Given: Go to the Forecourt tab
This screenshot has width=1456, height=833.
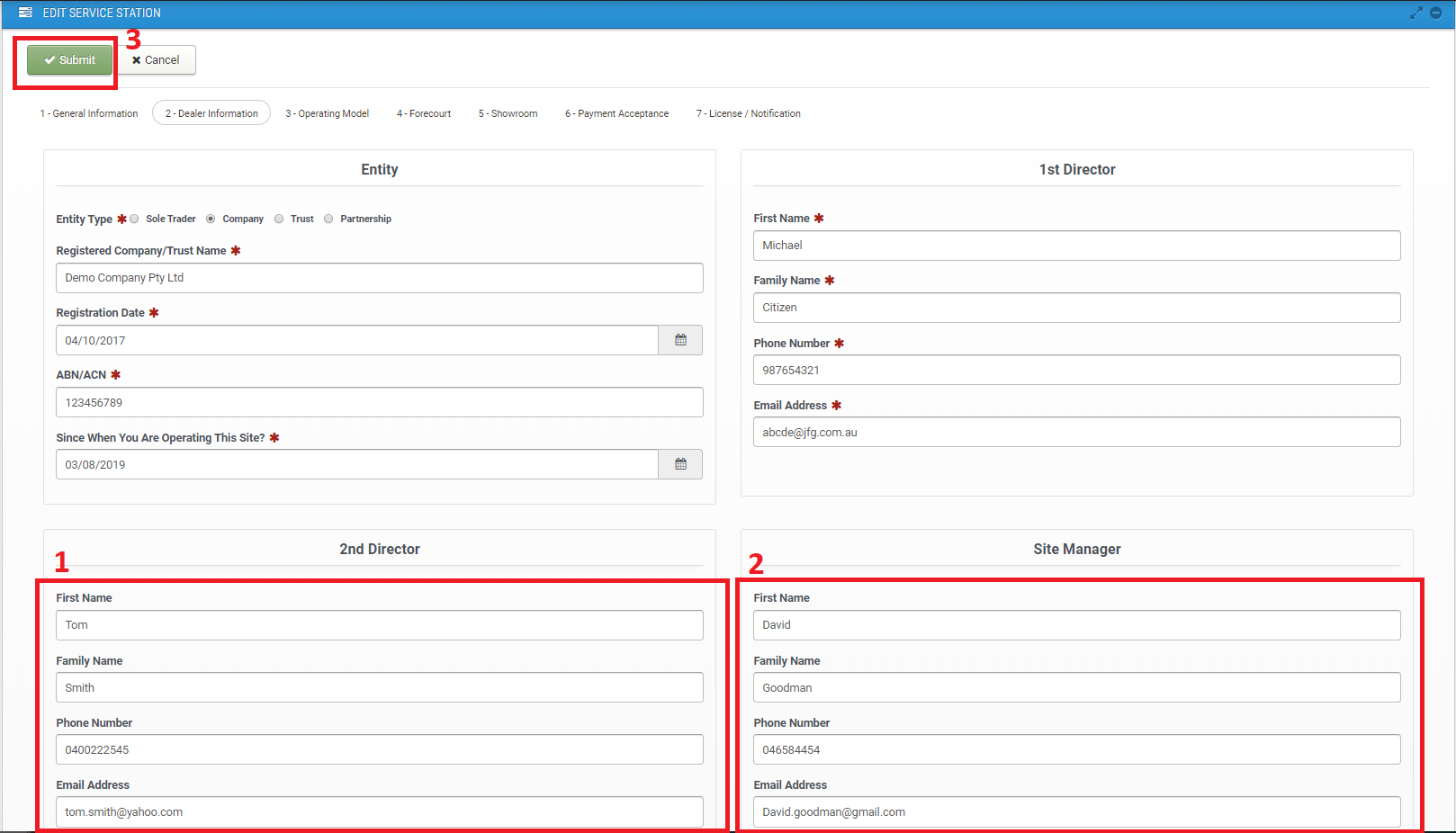Looking at the screenshot, I should click(424, 113).
